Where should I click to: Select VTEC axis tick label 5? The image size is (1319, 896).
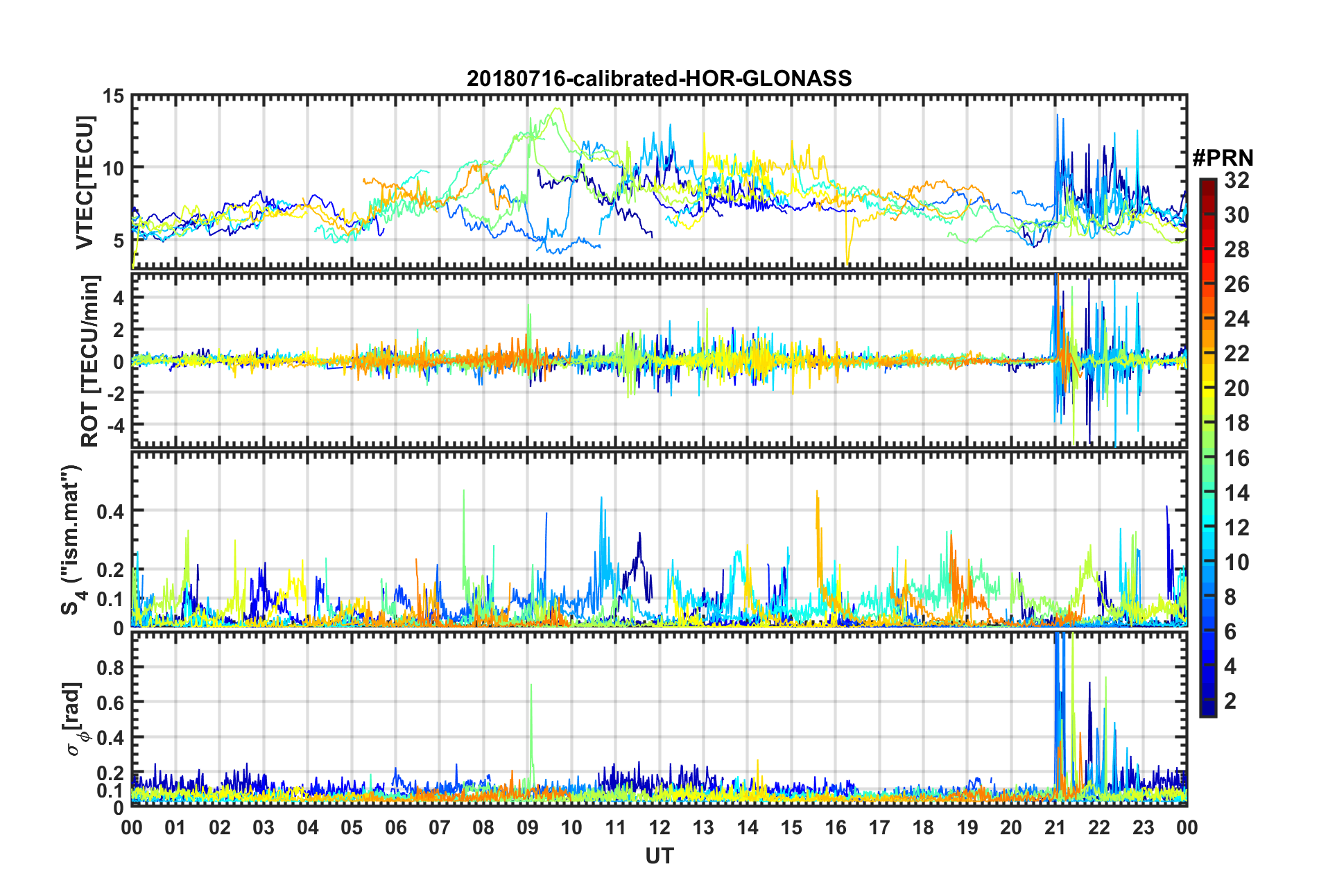click(x=119, y=241)
